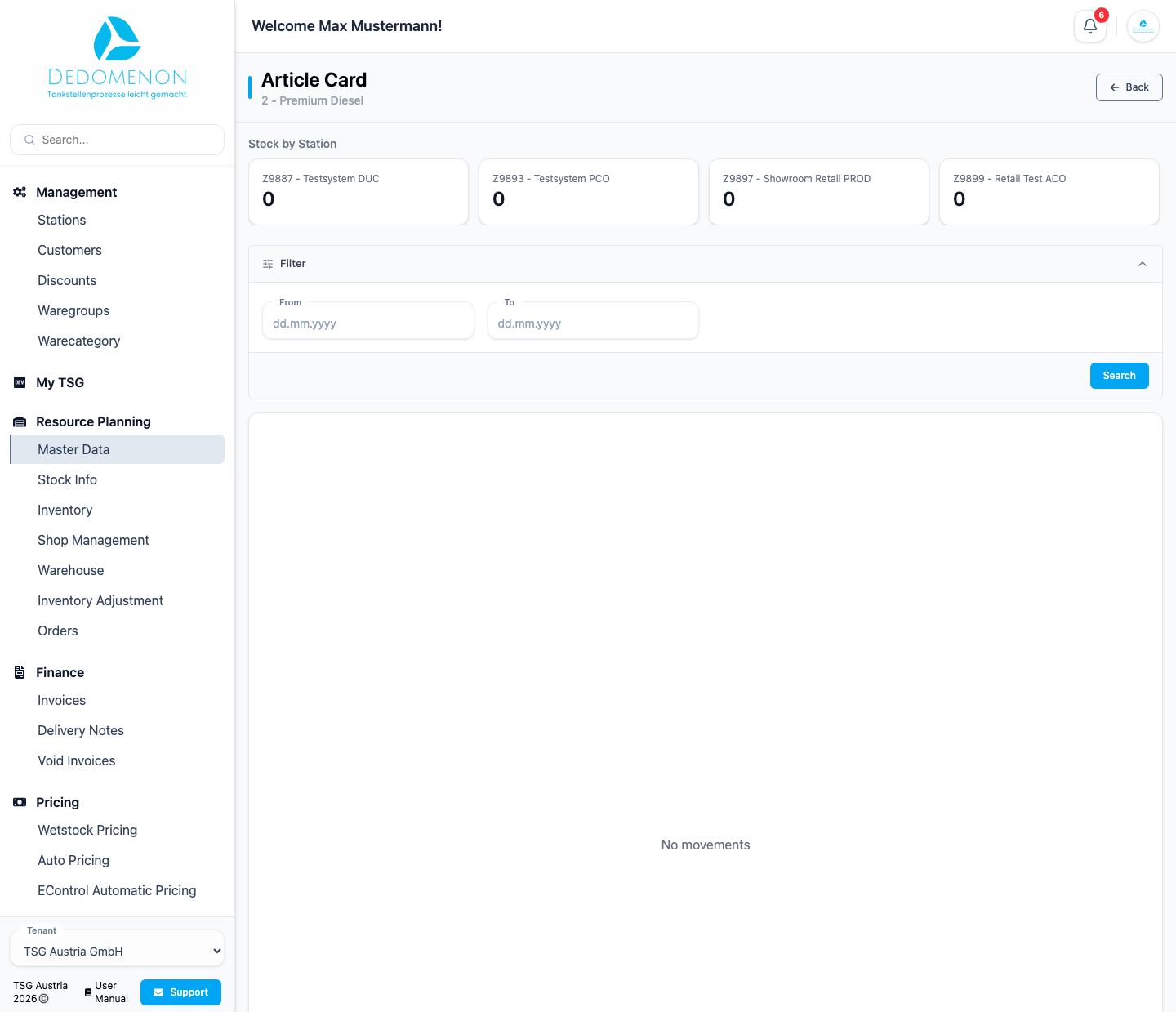This screenshot has height=1012, width=1176.
Task: Click the Resource Planning warehouse icon
Action: pos(20,421)
